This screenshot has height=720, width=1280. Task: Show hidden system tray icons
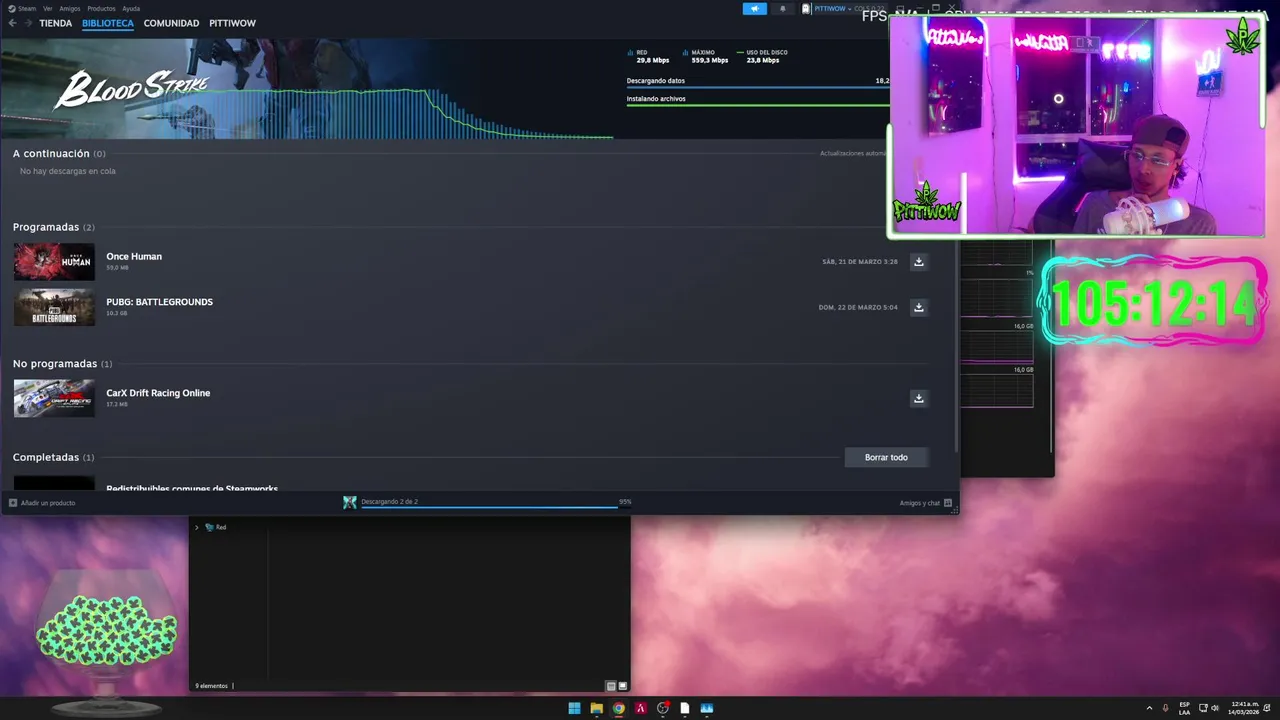pos(1149,708)
